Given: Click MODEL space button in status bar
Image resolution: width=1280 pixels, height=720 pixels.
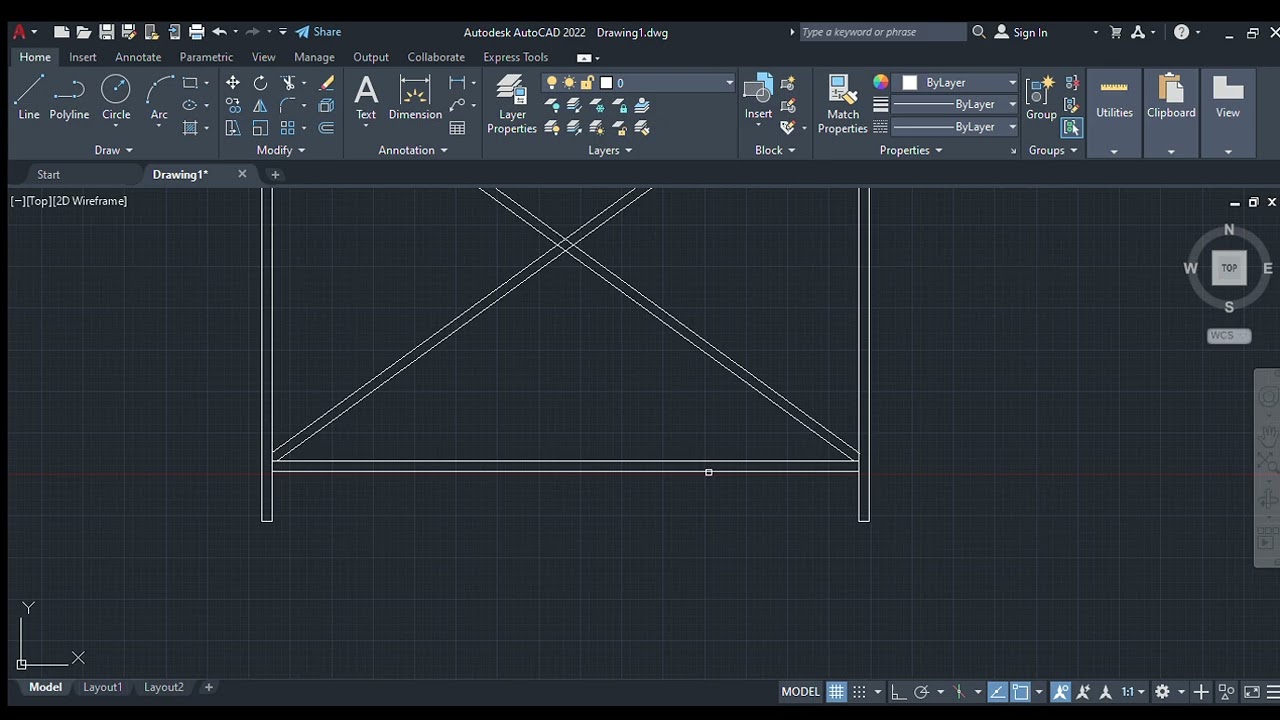Looking at the screenshot, I should coord(800,692).
